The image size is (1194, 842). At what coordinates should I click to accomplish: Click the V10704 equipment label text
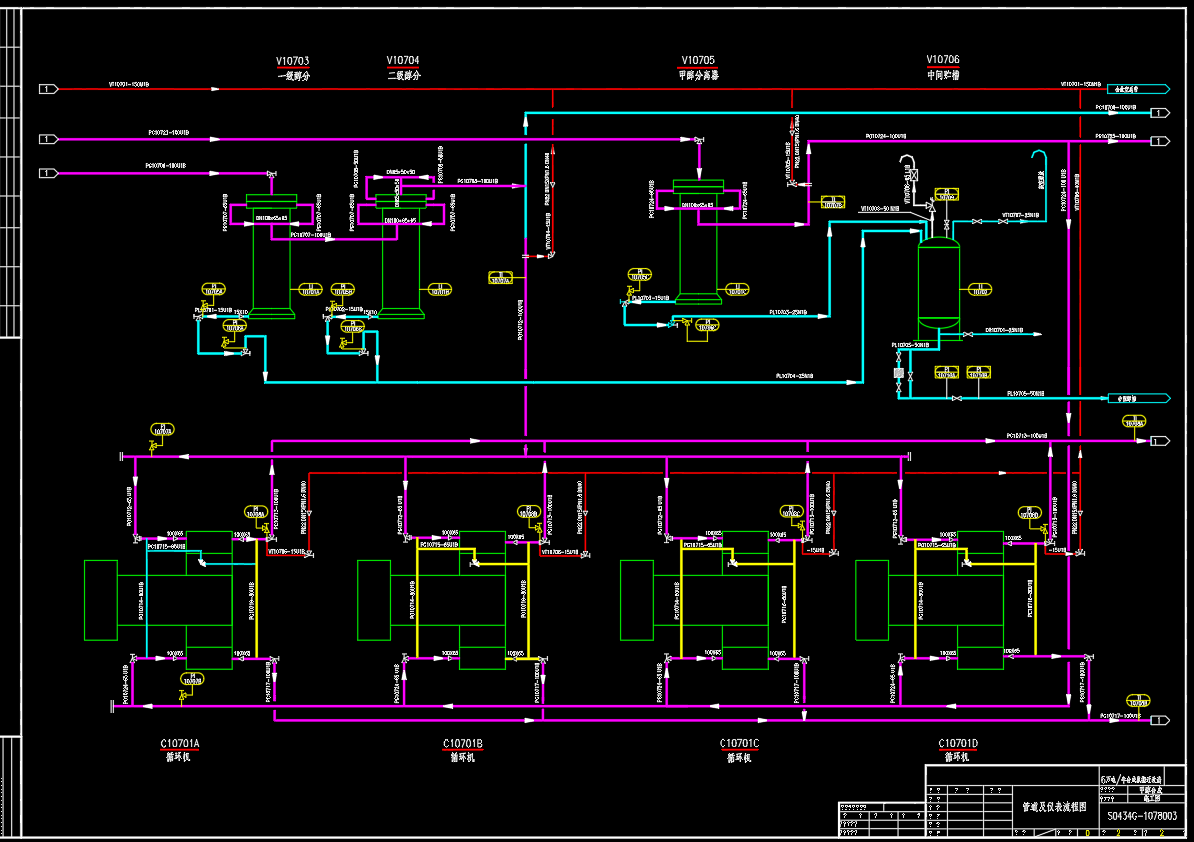pos(403,61)
